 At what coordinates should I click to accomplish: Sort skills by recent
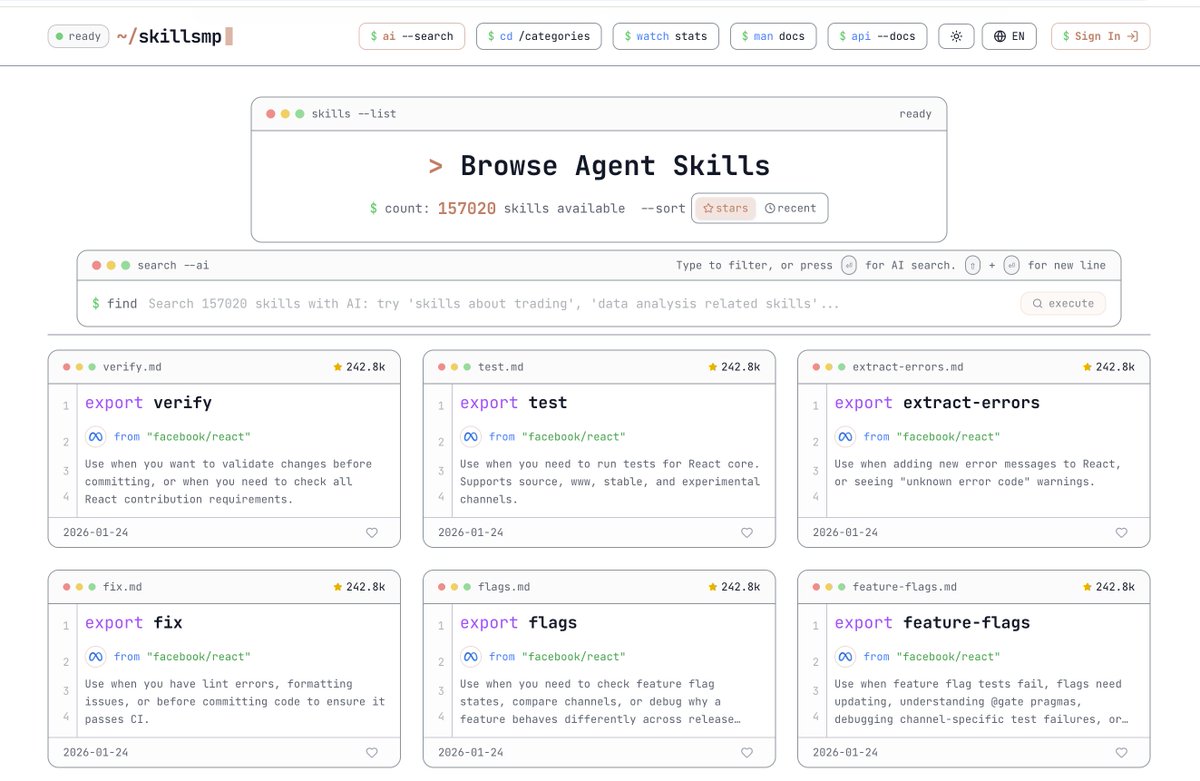(791, 209)
